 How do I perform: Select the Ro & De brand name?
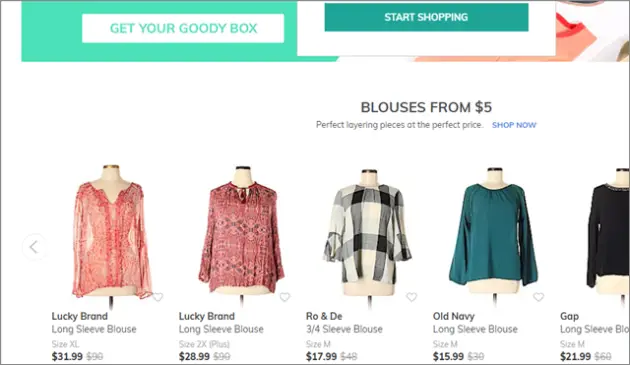pos(324,316)
